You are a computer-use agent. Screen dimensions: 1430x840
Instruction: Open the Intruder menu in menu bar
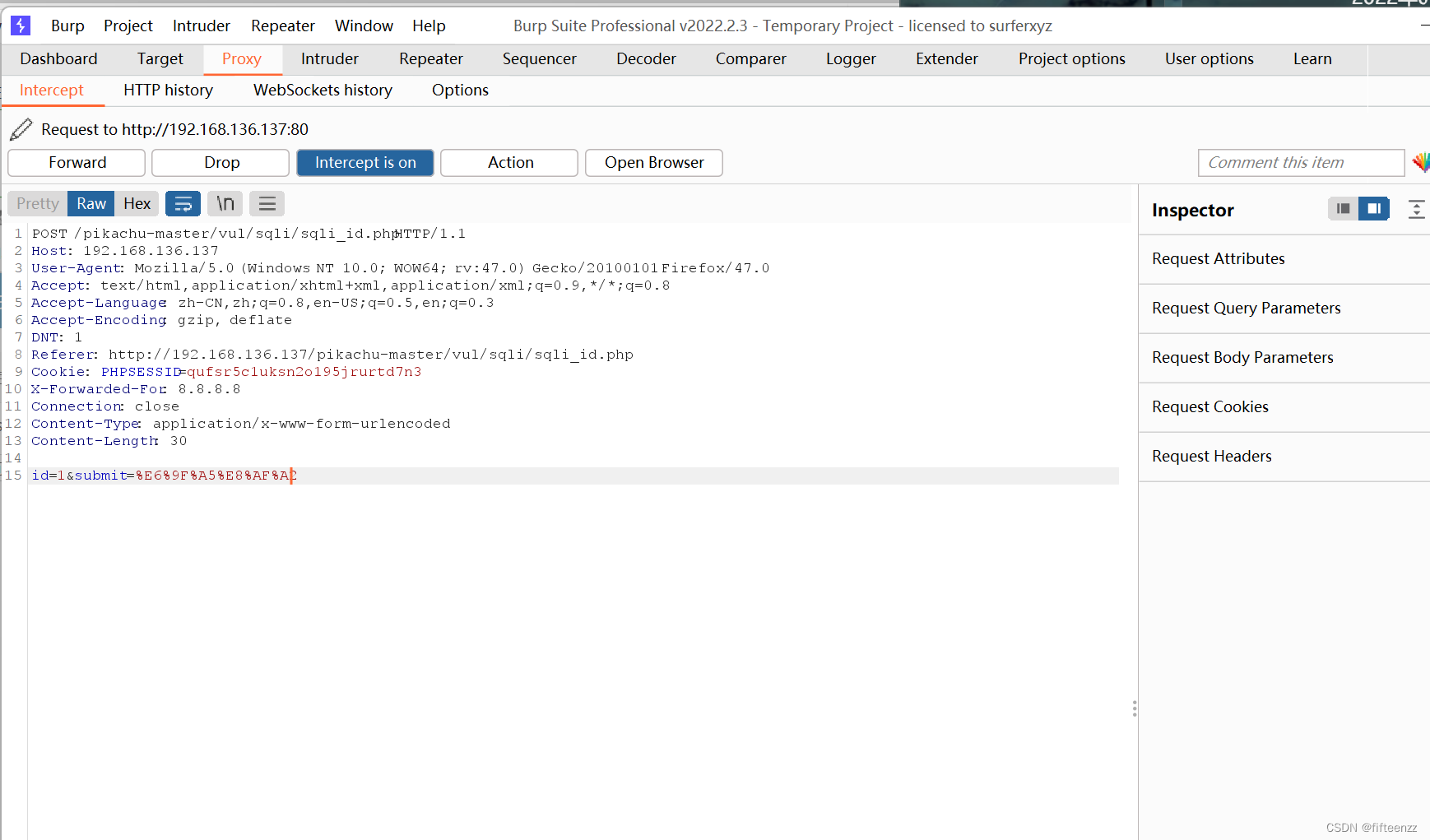point(202,26)
